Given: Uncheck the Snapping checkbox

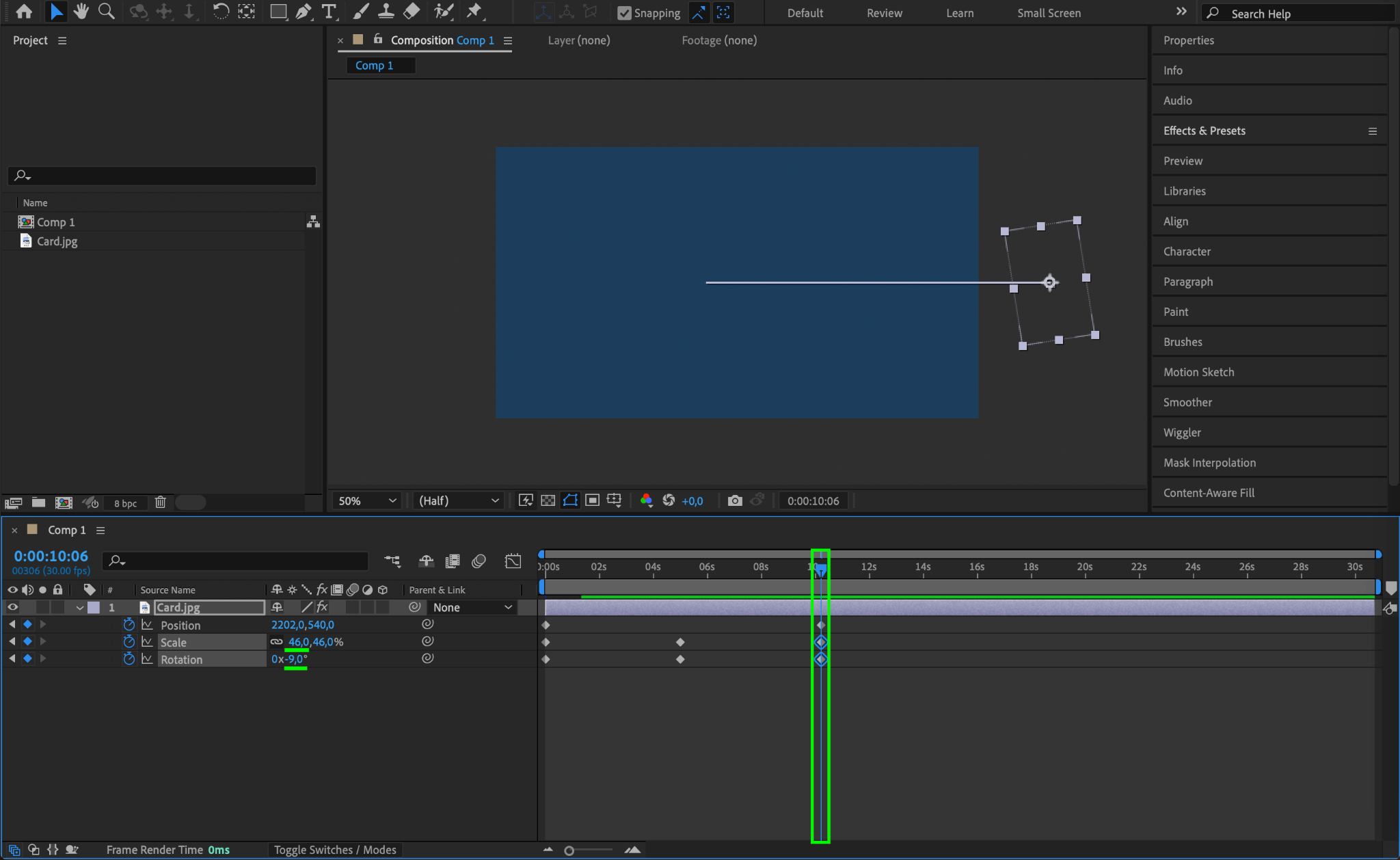Looking at the screenshot, I should [624, 13].
